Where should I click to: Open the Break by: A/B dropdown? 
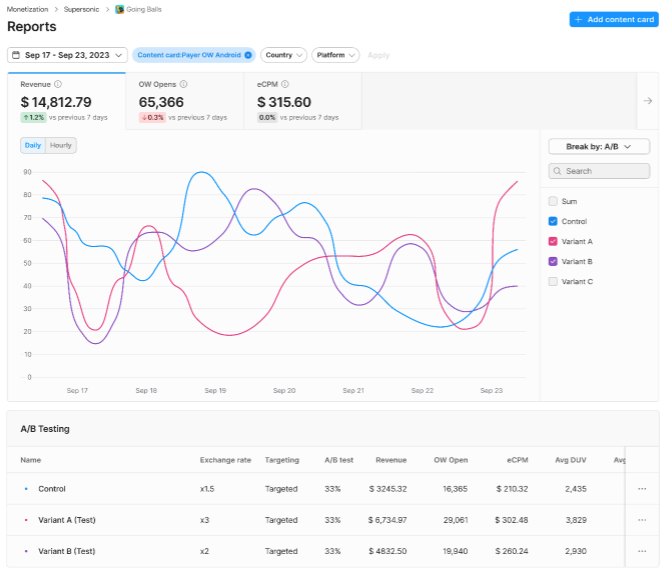[599, 146]
